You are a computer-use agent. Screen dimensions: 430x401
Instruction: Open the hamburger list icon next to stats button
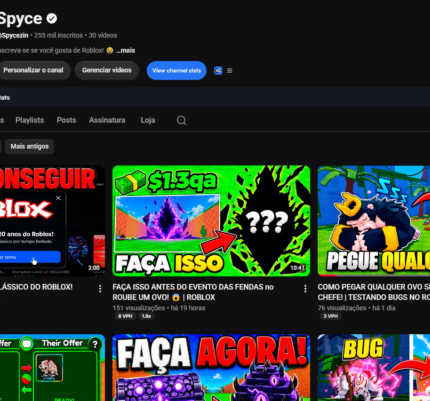(230, 71)
